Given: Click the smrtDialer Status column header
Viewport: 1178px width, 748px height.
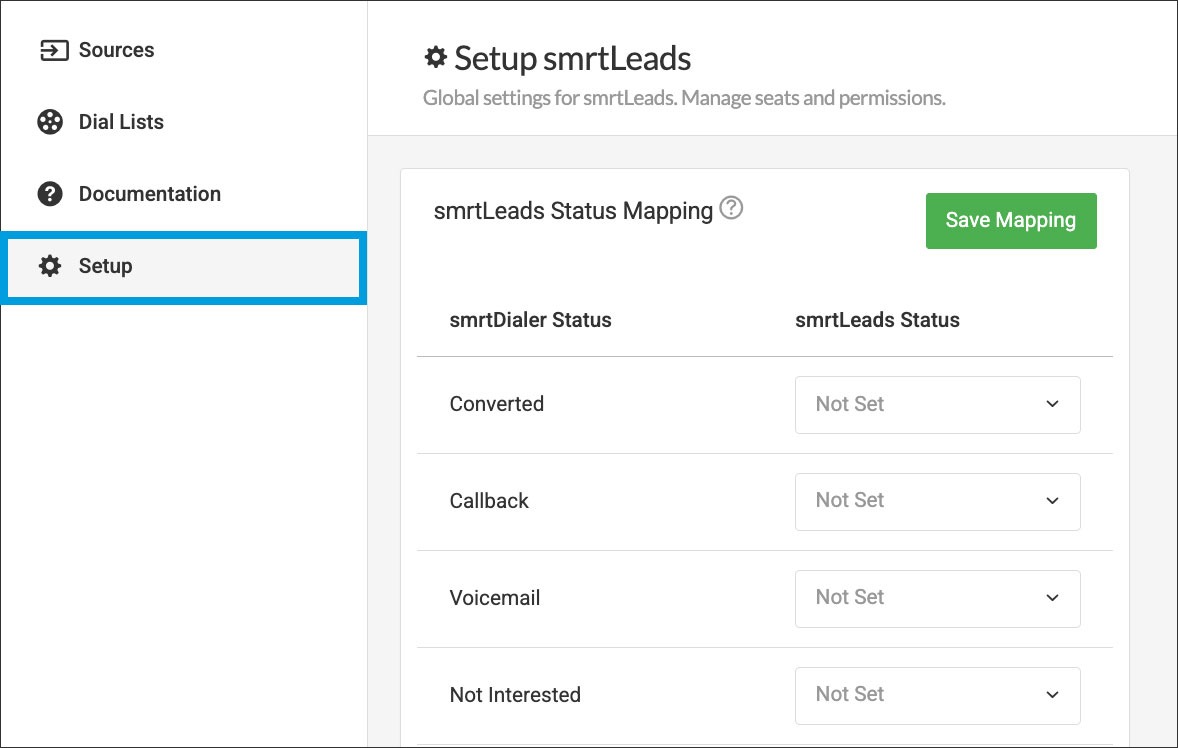Looking at the screenshot, I should coord(530,320).
